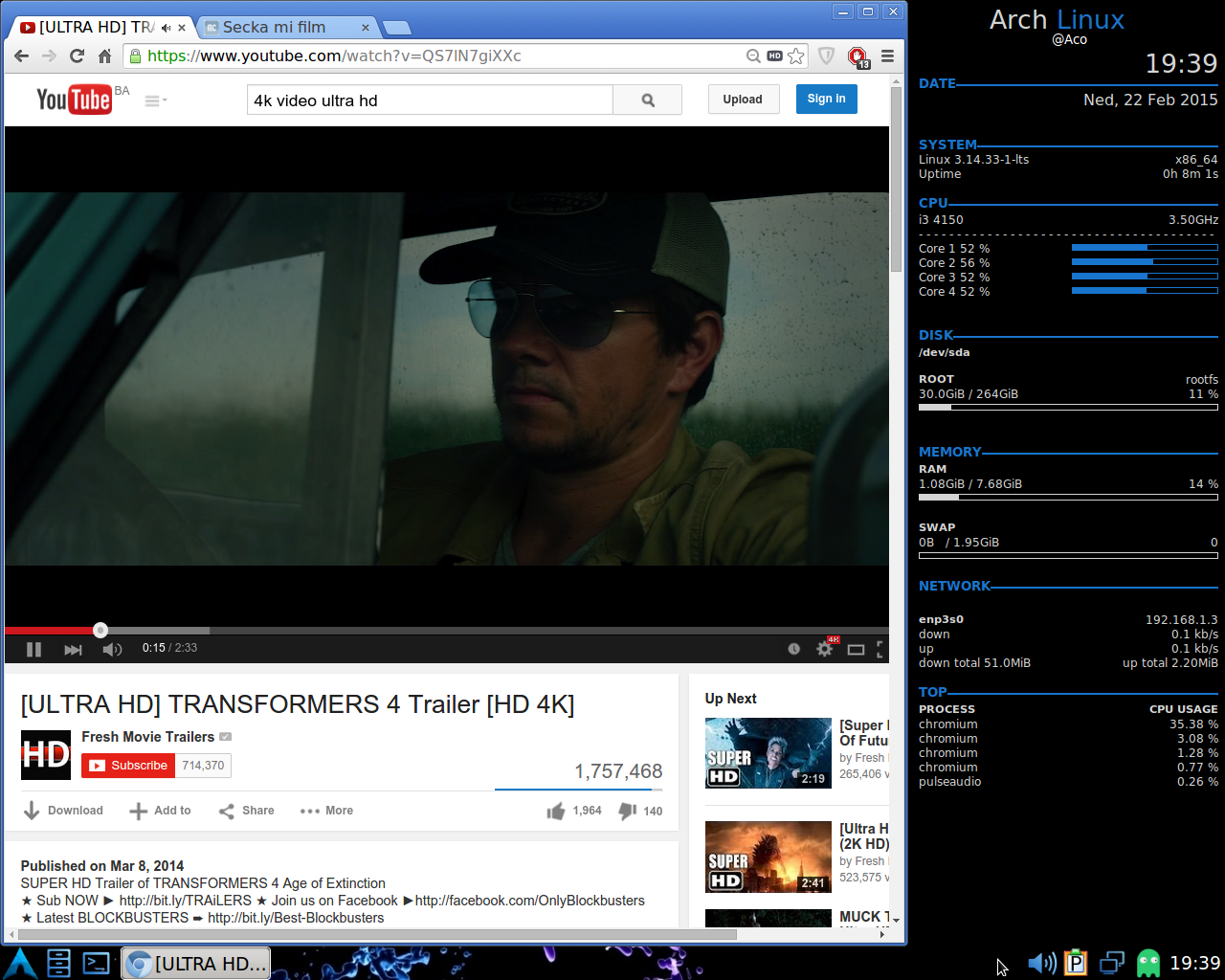This screenshot has height=980, width=1225.
Task: Click the Chromium ULTRA HD taskbar button
Action: [195, 964]
